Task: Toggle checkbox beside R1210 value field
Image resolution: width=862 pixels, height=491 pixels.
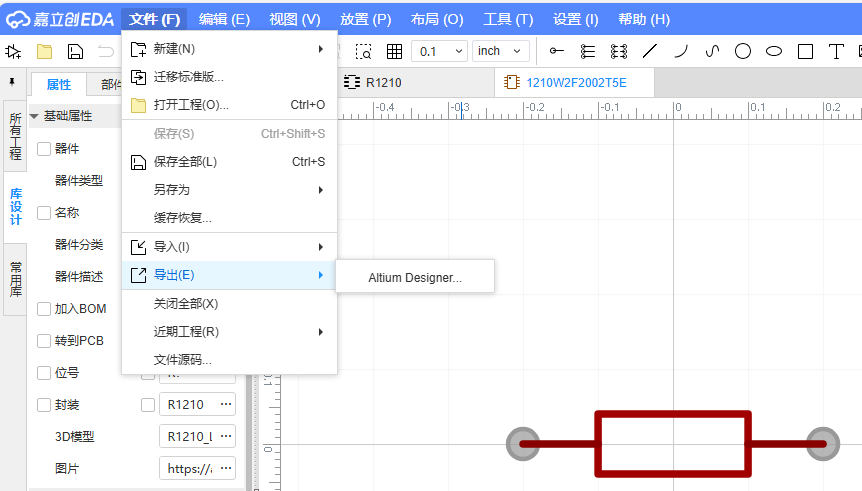Action: click(x=148, y=405)
